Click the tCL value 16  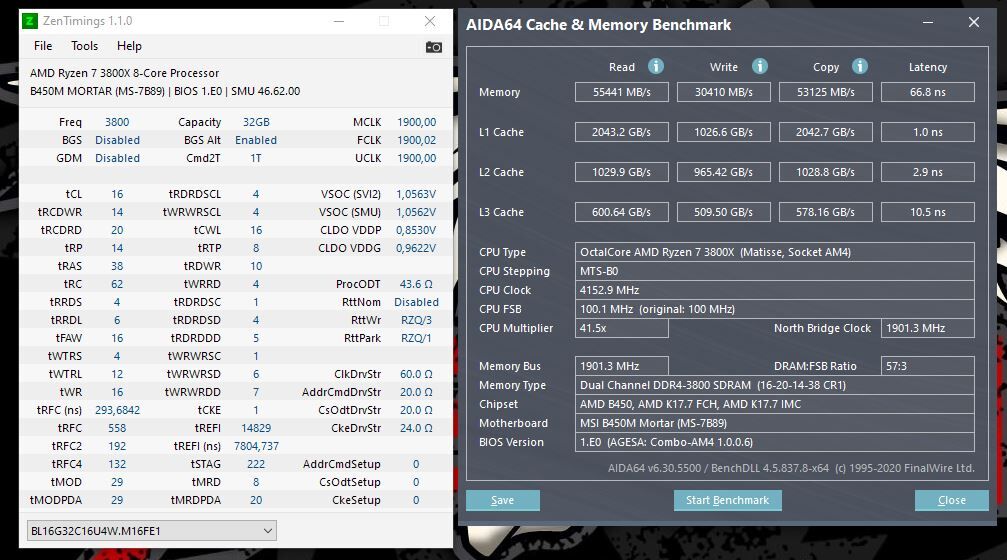[117, 194]
